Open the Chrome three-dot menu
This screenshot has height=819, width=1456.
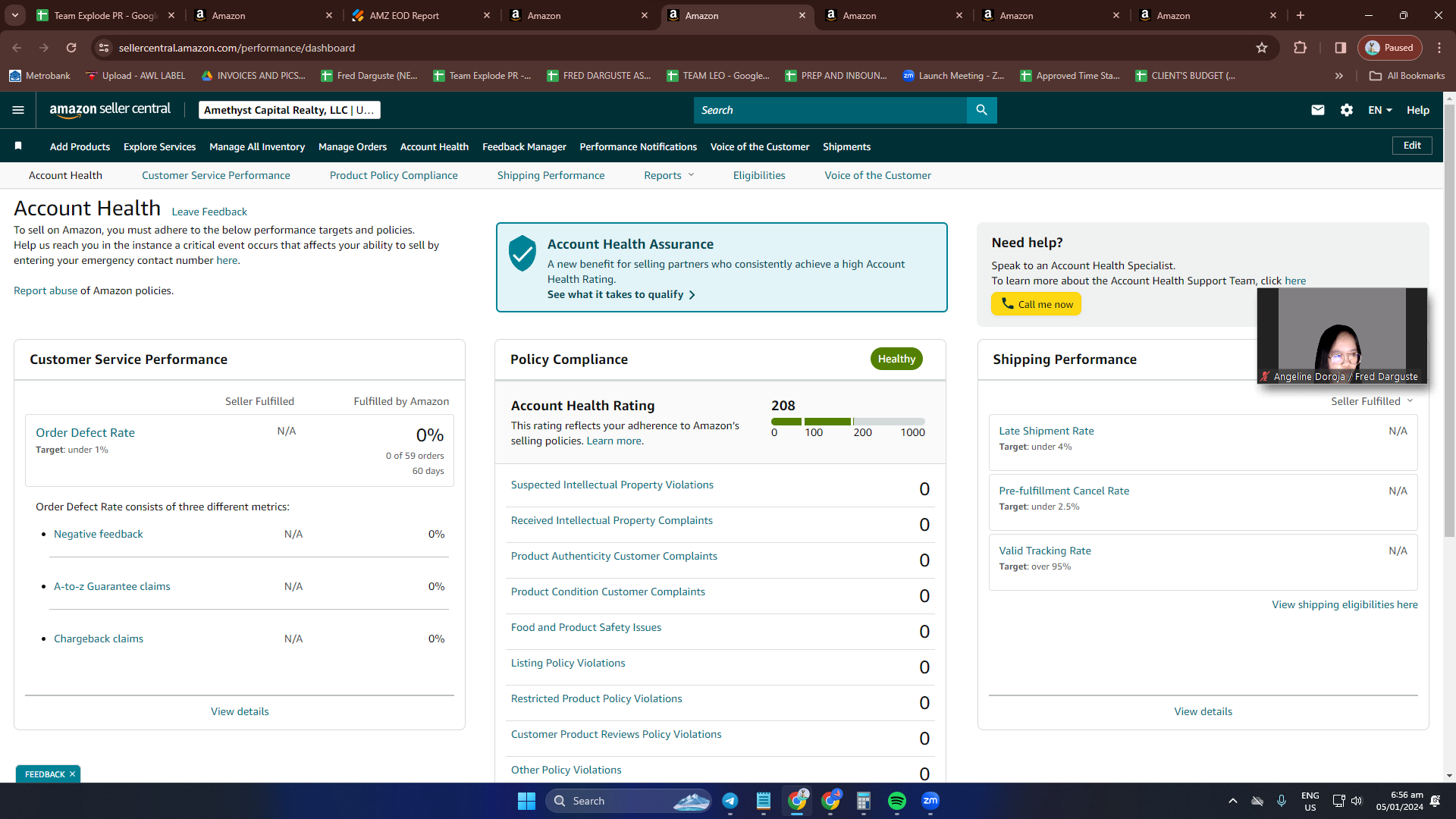pos(1439,48)
